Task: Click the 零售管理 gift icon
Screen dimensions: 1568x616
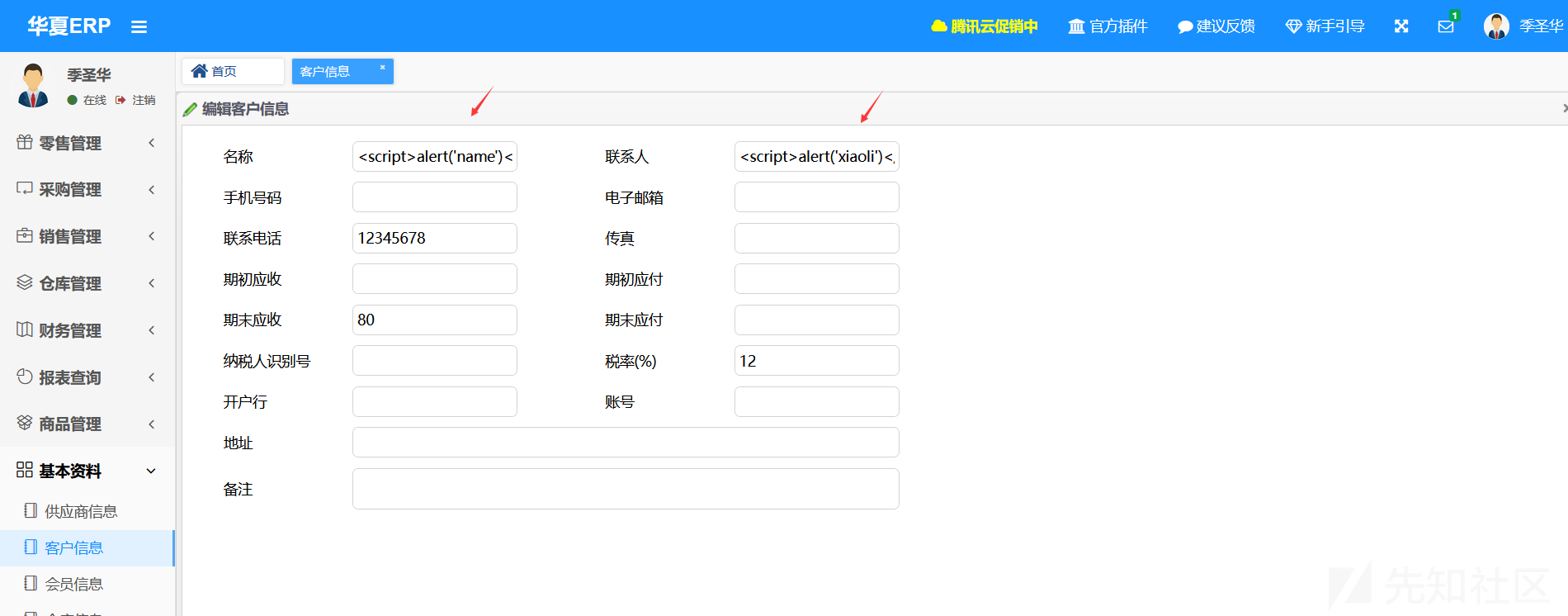Action: [25, 142]
